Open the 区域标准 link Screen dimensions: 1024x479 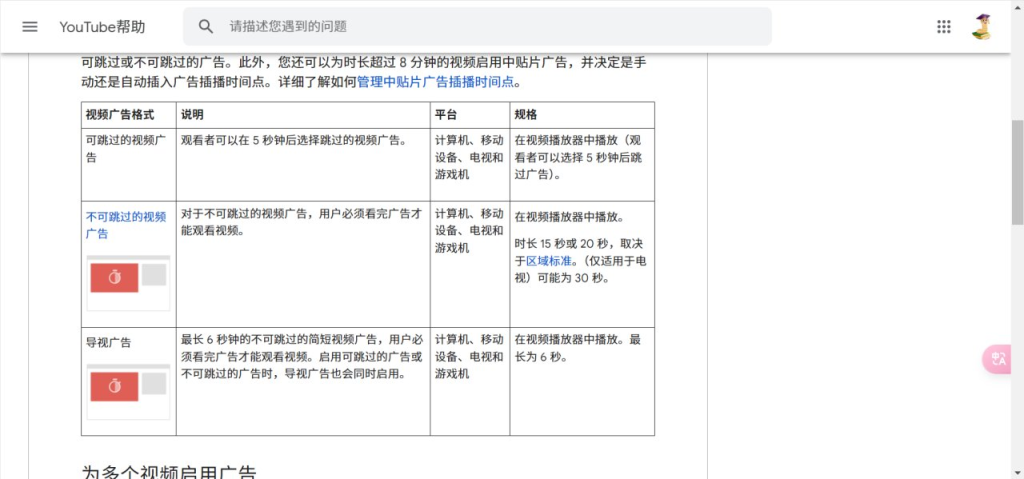(549, 261)
